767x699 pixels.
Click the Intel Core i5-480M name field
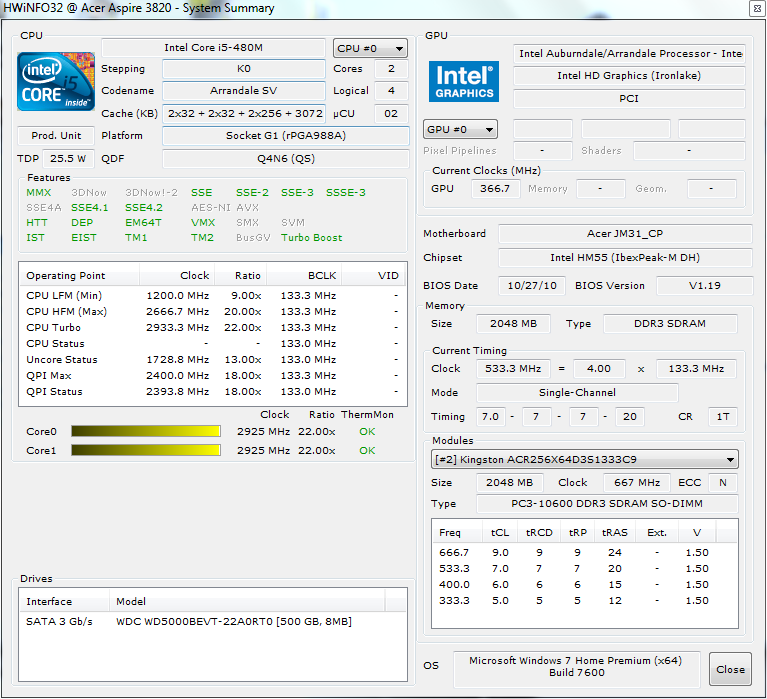pyautogui.click(x=213, y=47)
